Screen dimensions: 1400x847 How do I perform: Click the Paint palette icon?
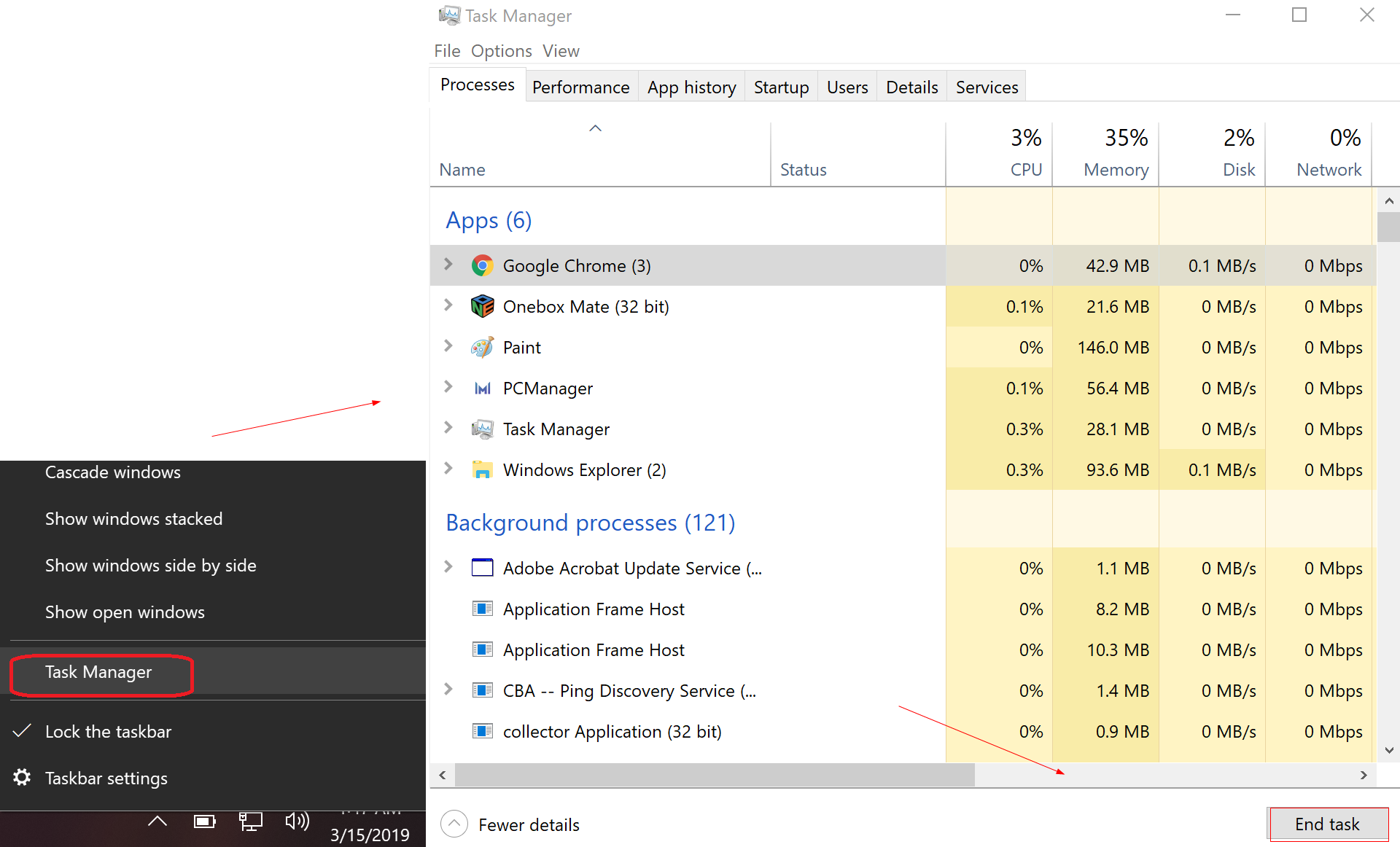[x=482, y=348]
